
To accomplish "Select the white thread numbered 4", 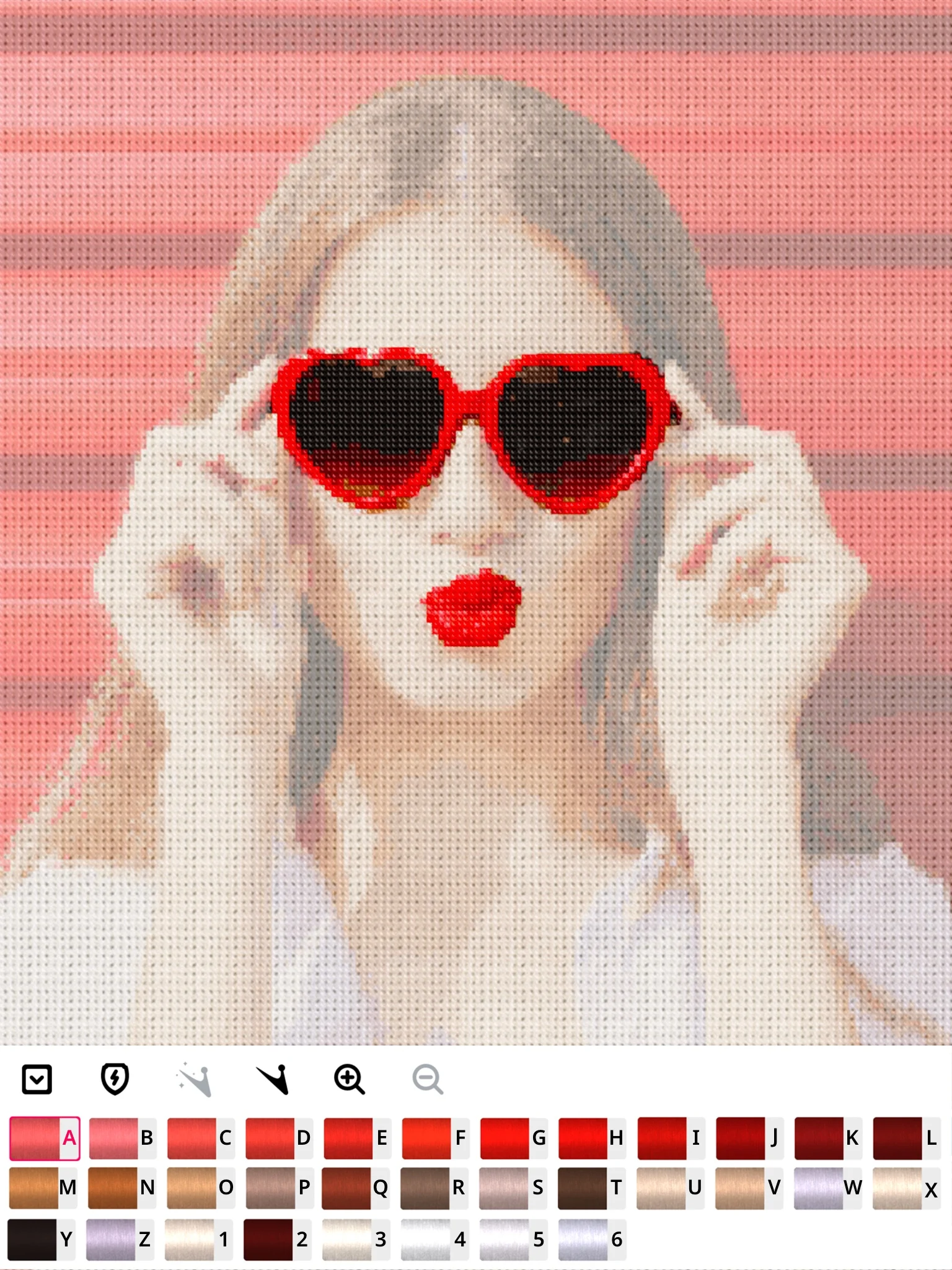I will (434, 1240).
